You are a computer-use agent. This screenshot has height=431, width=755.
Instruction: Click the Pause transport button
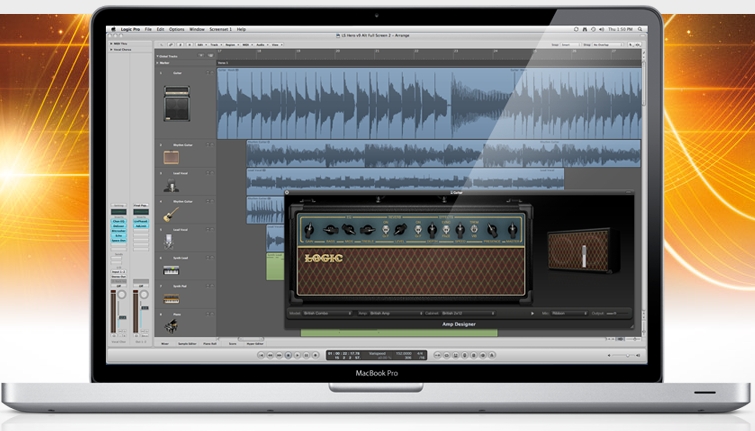tap(306, 355)
